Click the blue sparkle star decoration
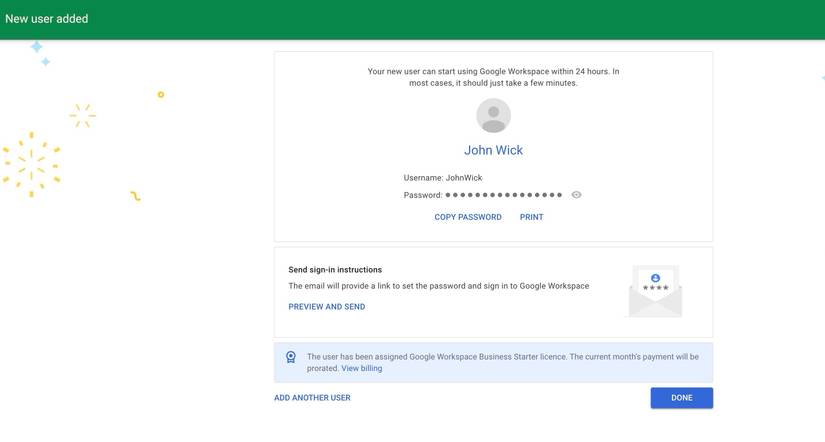 [37, 47]
